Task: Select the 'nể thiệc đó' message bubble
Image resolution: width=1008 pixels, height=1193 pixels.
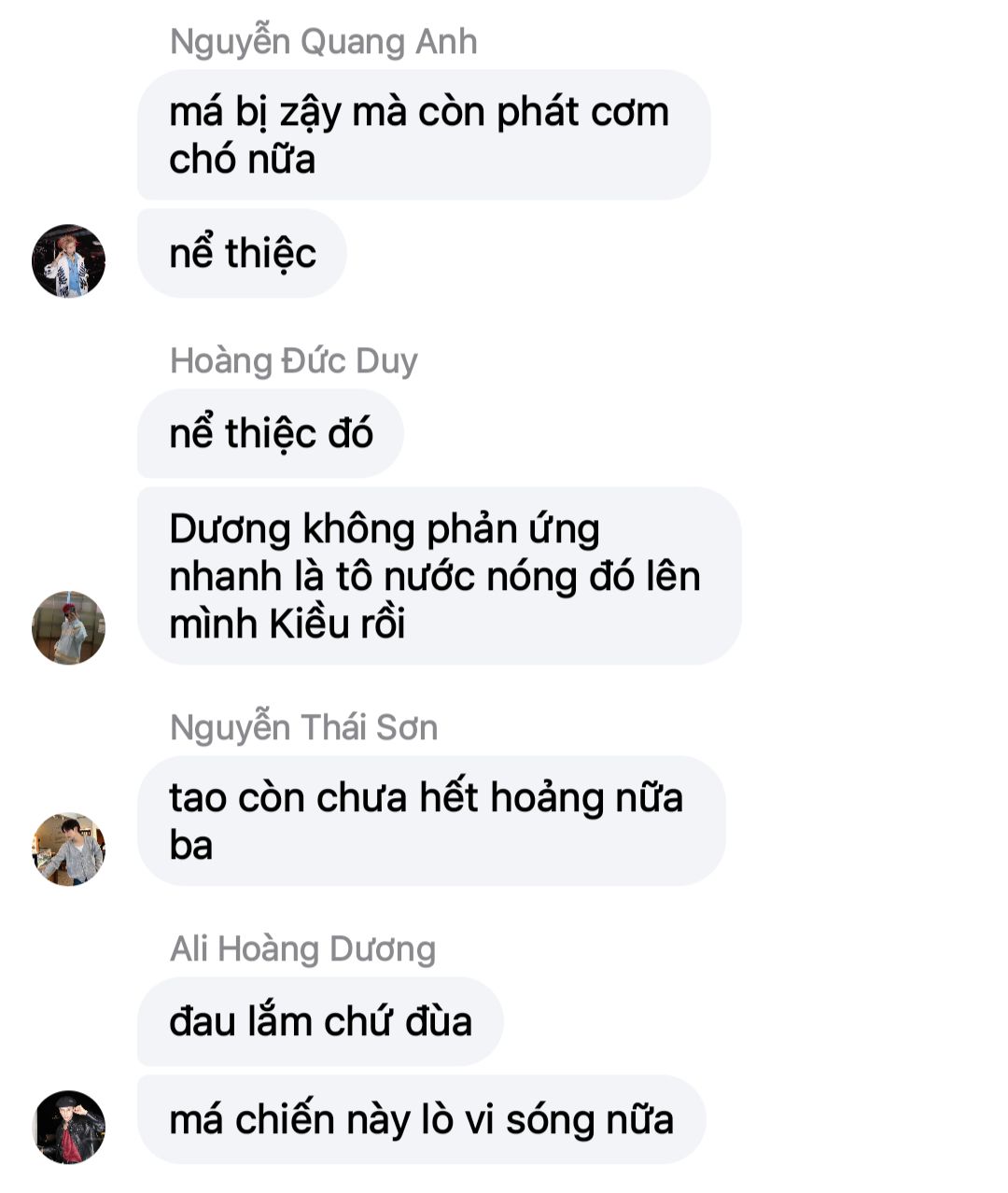Action: coord(271,433)
